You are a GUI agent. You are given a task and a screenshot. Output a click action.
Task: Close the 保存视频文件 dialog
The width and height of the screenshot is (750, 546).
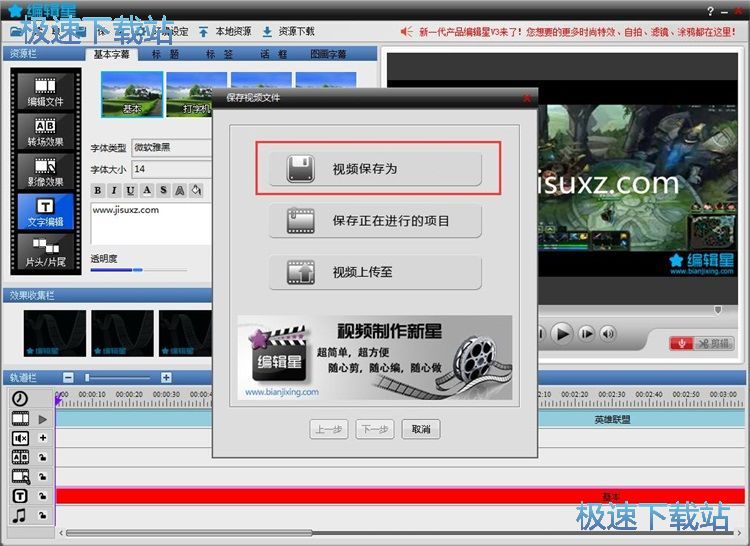coord(527,98)
